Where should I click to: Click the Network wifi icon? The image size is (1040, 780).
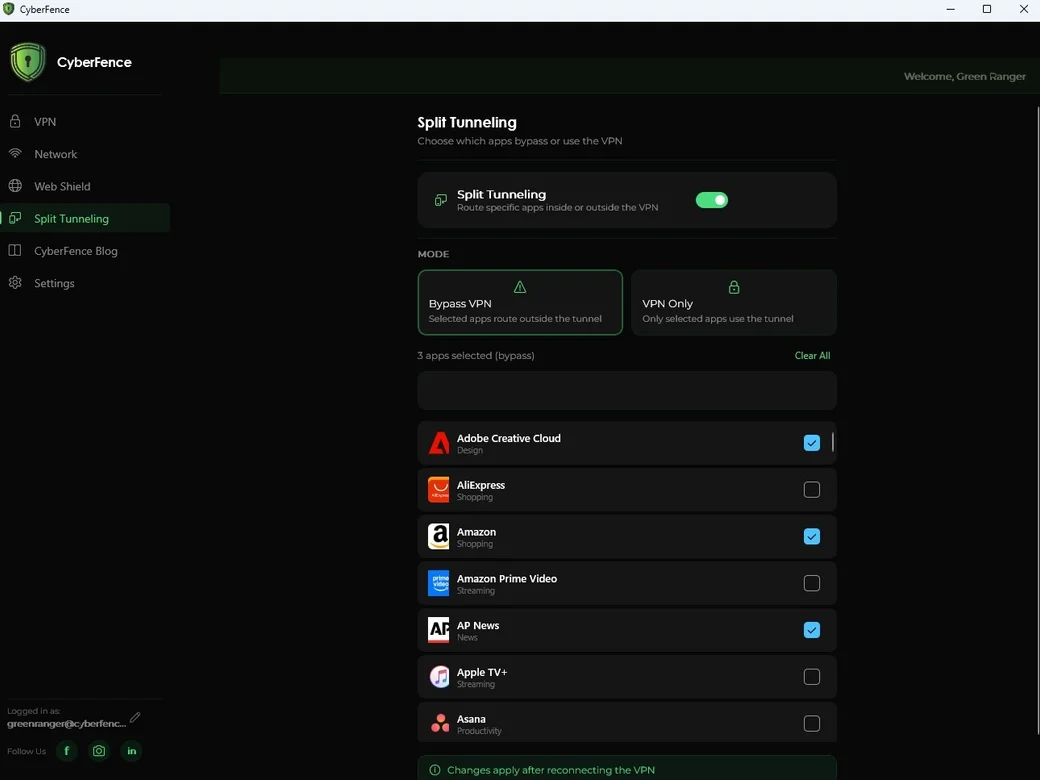click(x=15, y=153)
